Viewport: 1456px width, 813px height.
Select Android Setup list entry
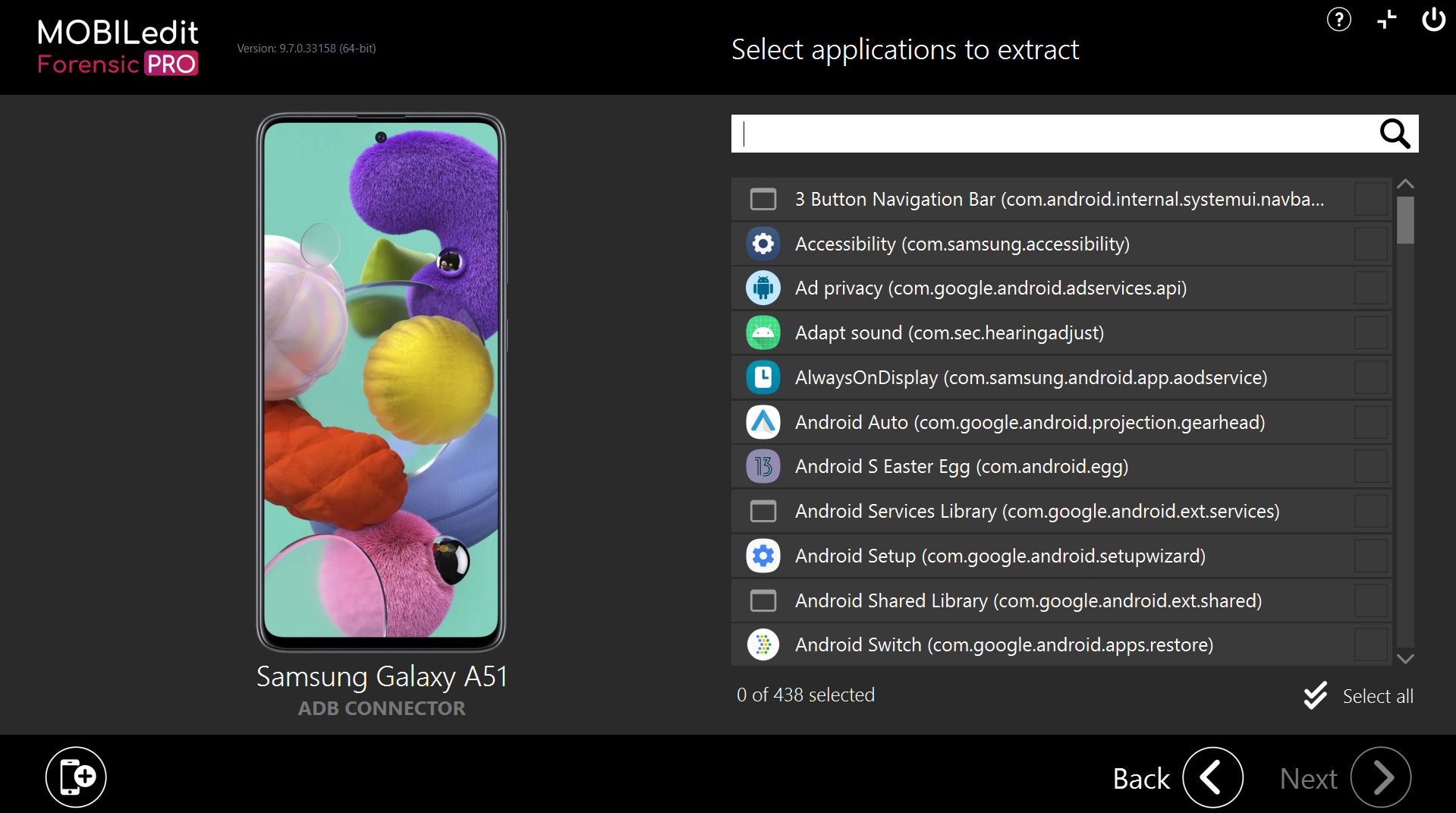coord(1000,556)
